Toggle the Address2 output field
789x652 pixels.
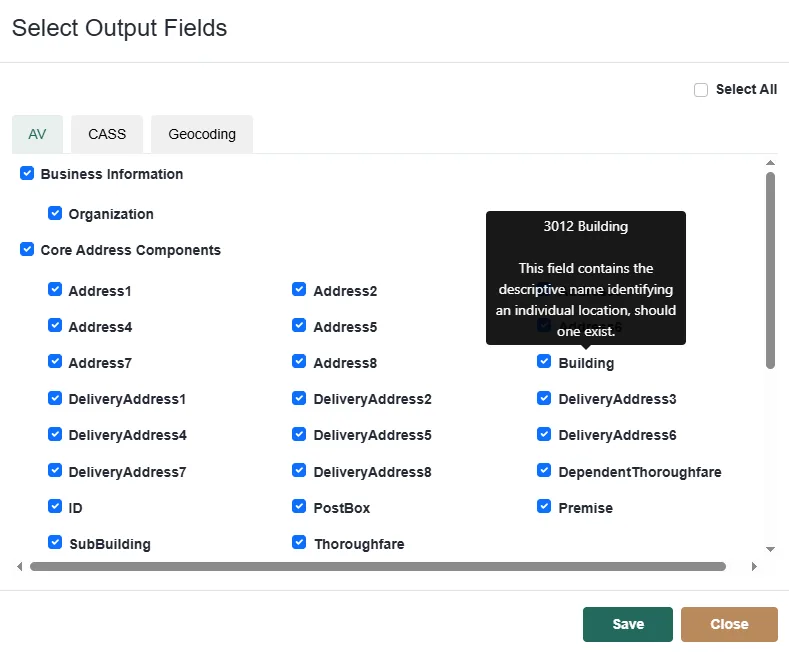coord(299,290)
